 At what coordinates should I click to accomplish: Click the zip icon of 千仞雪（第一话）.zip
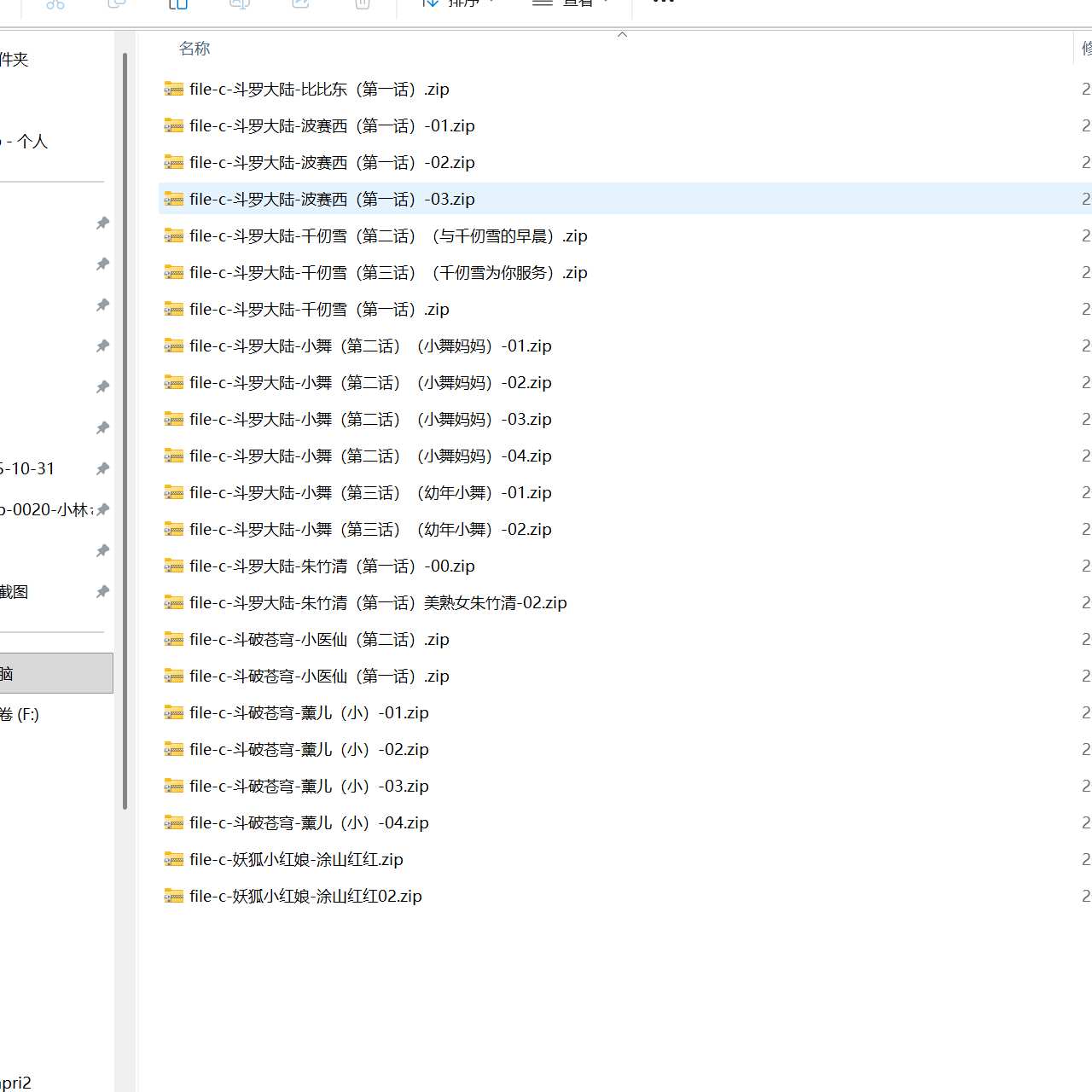click(x=174, y=309)
